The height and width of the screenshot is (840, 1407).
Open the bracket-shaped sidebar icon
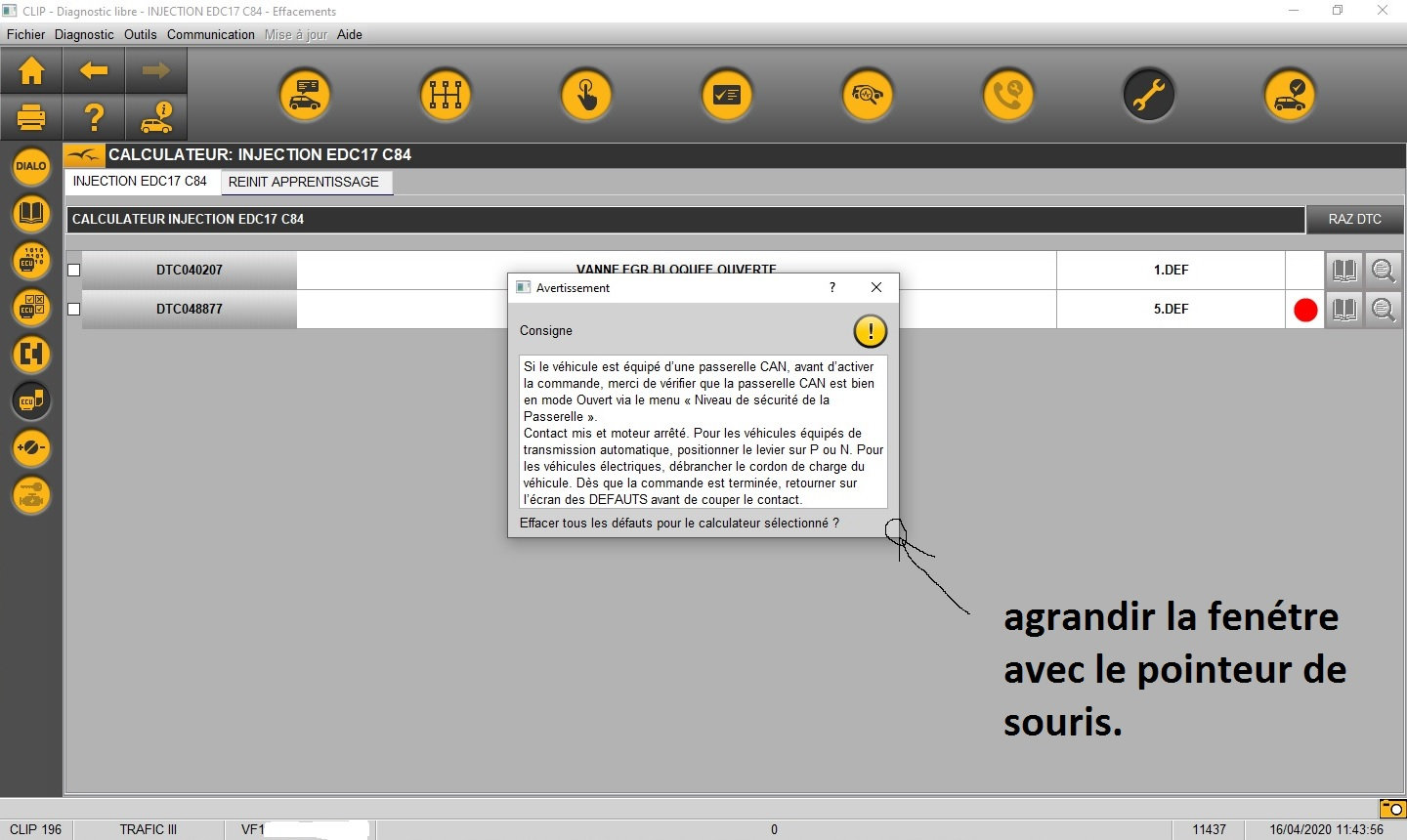click(x=31, y=354)
